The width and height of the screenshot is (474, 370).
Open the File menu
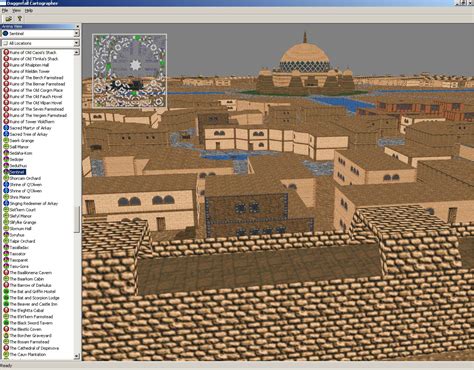(x=5, y=10)
